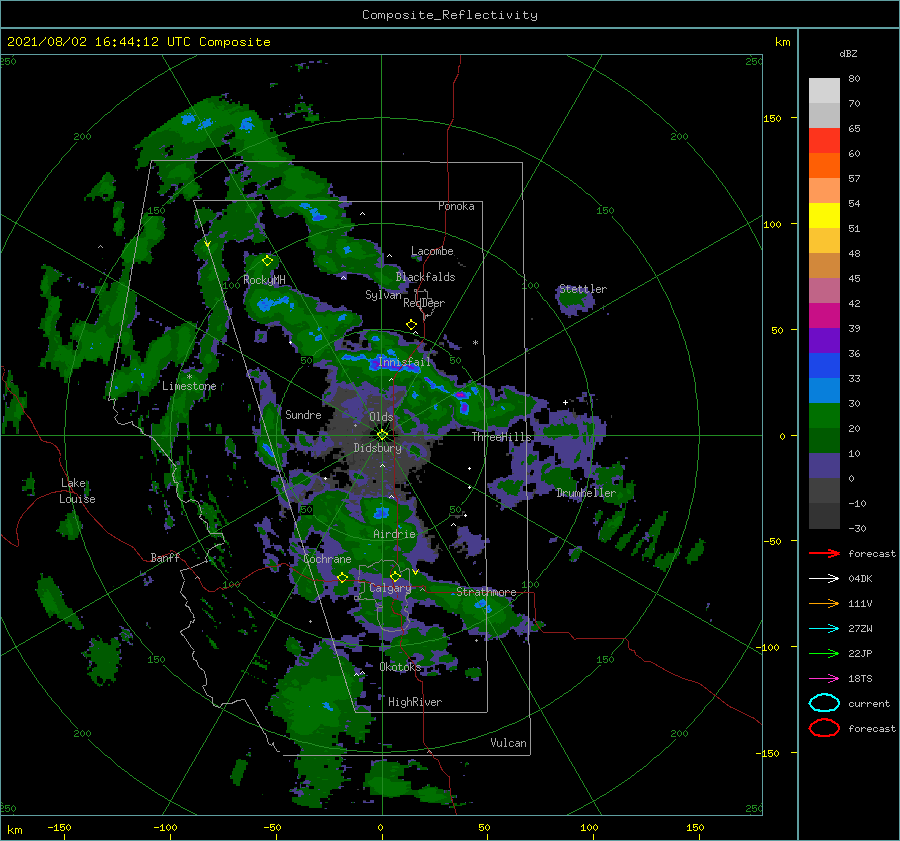900x841 pixels.
Task: Select the Airdrie map label
Action: coord(394,534)
